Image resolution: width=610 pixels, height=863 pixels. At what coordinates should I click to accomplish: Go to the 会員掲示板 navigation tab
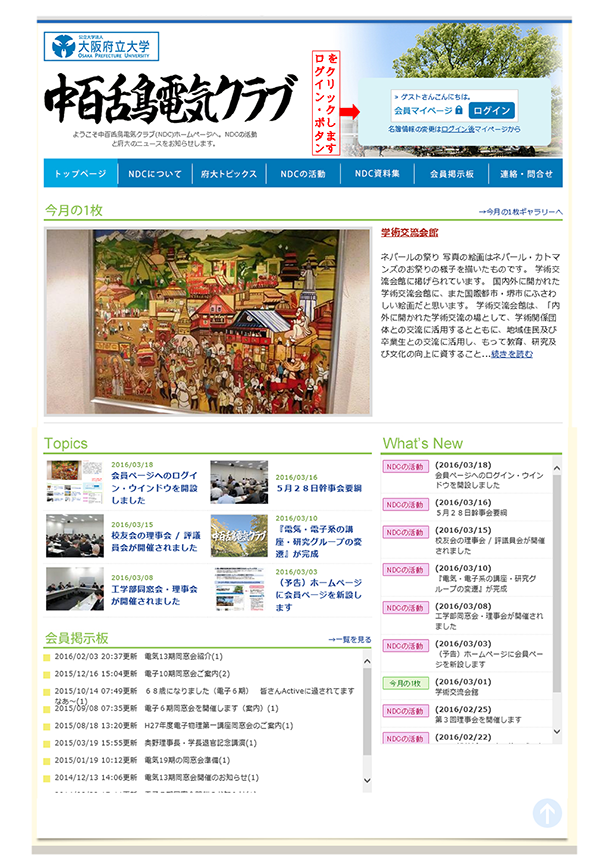click(451, 173)
